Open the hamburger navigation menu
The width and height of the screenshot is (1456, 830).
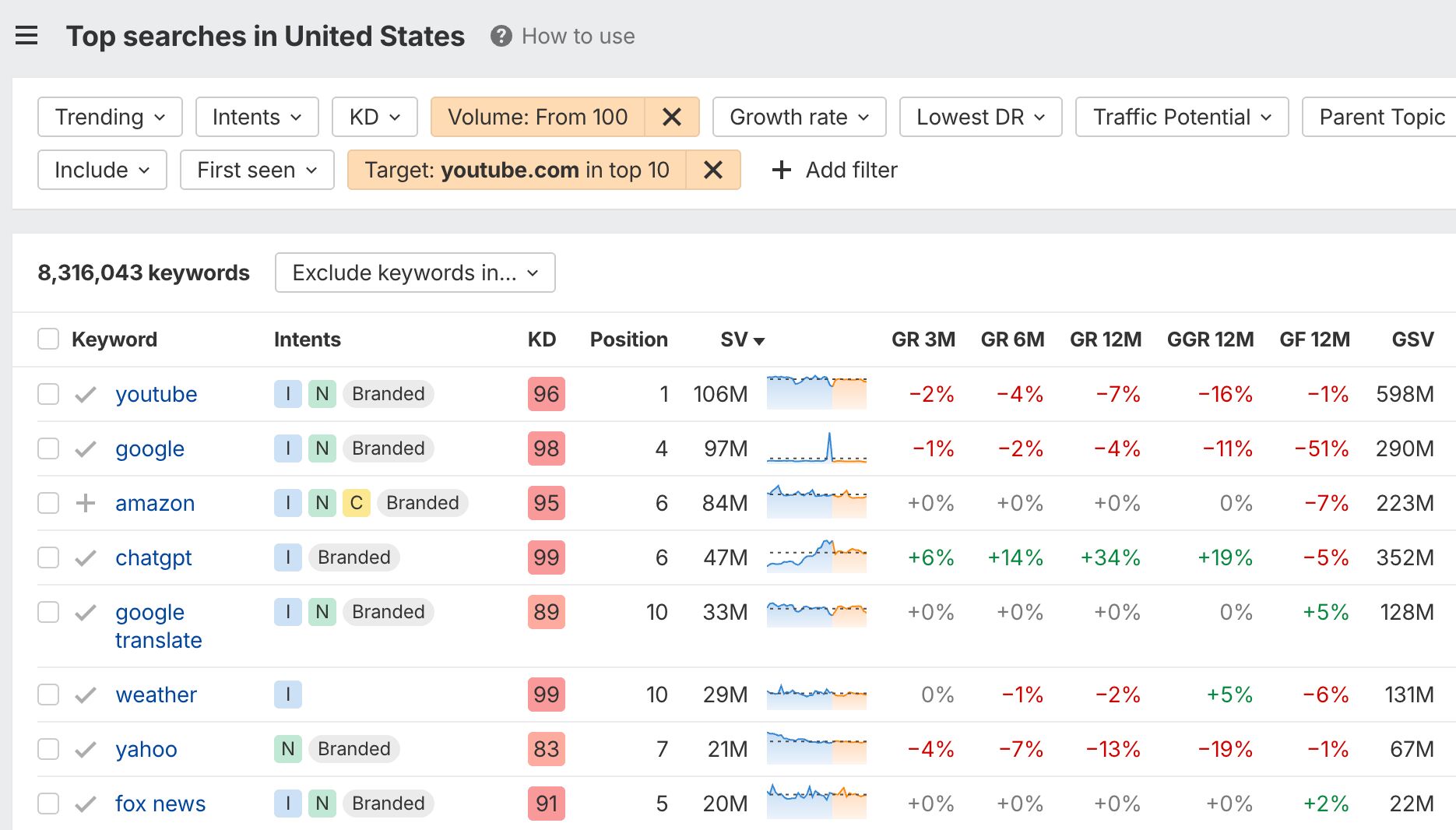click(x=27, y=35)
